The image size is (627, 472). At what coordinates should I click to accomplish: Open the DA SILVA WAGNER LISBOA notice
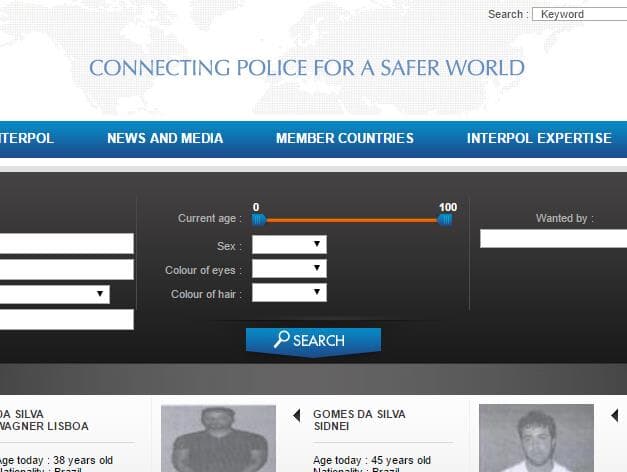coord(44,420)
